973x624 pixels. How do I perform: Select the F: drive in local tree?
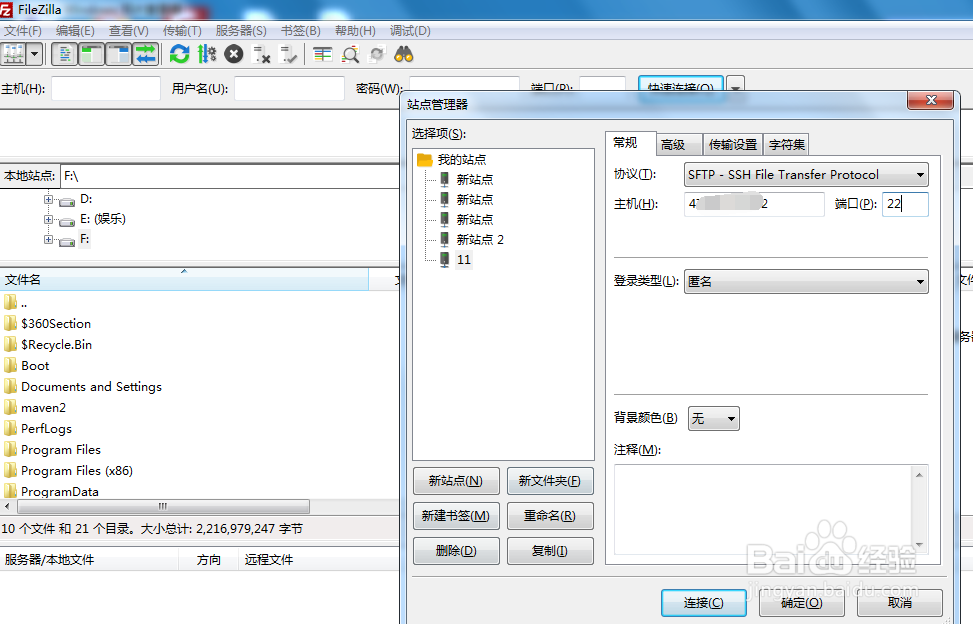[84, 239]
